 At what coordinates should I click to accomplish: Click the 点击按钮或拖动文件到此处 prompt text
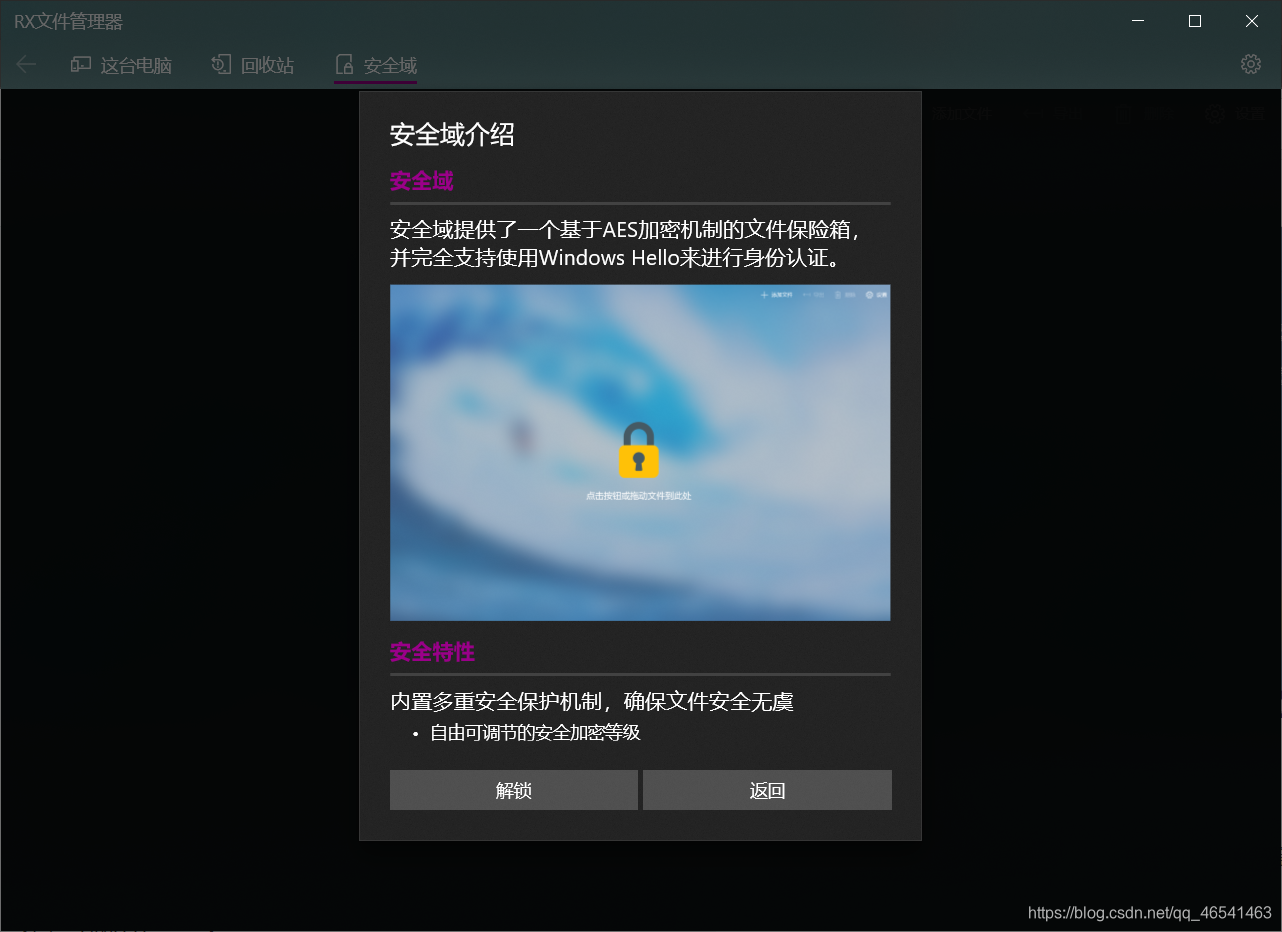[639, 494]
